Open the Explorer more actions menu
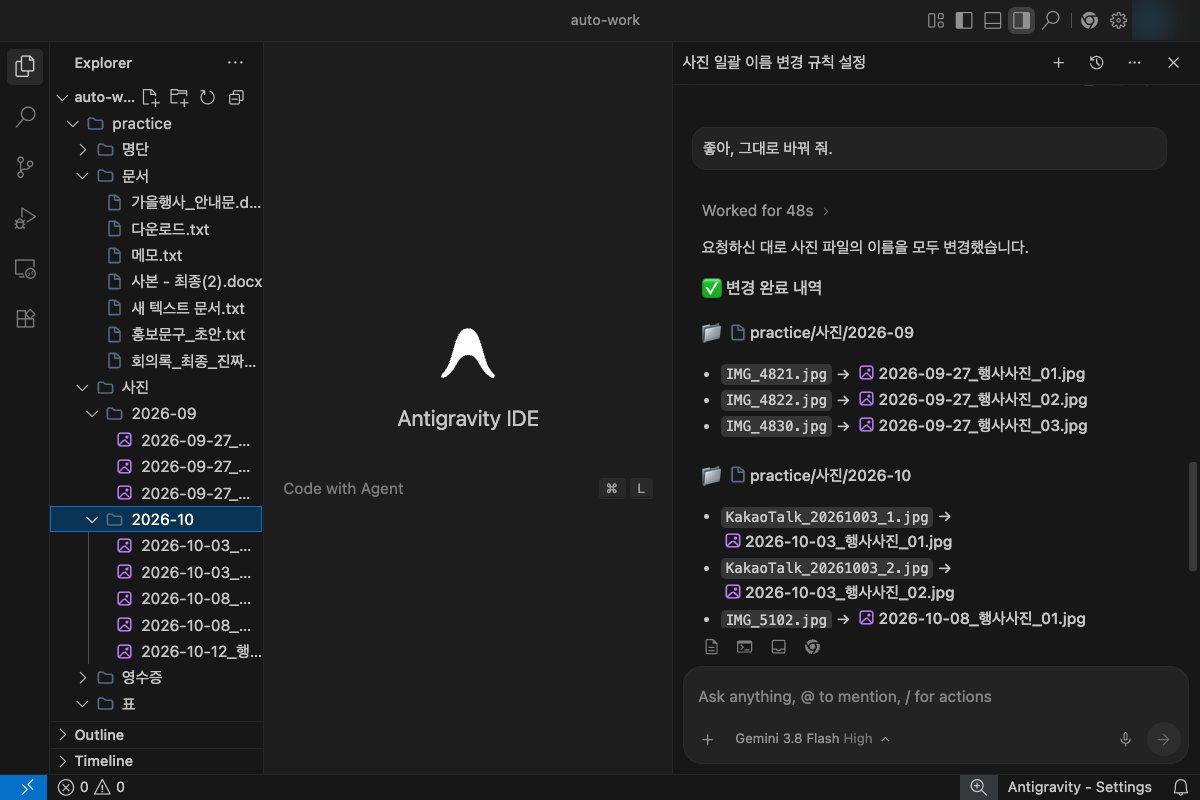Viewport: 1200px width, 800px height. click(x=235, y=63)
